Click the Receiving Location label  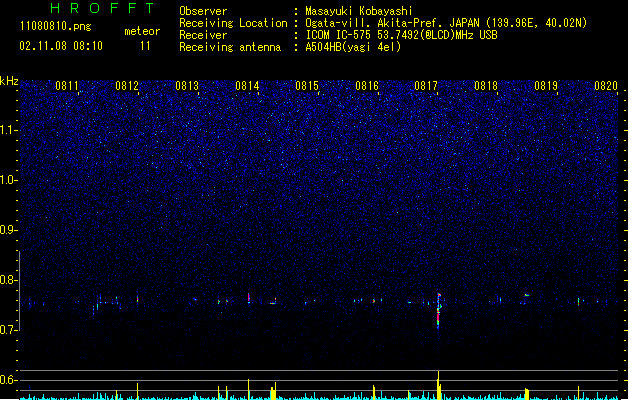233,23
